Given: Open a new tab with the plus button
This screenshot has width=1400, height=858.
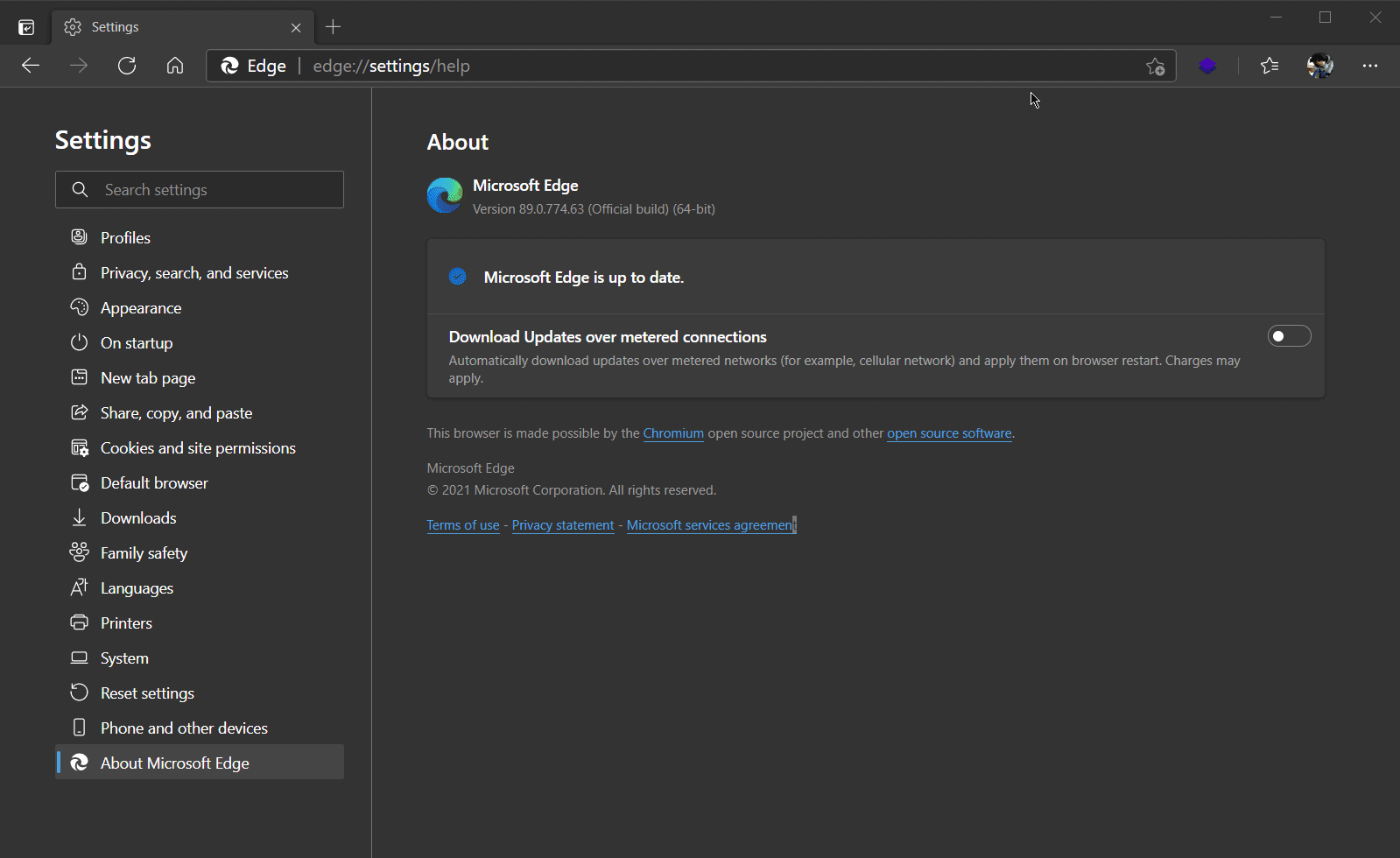Looking at the screenshot, I should click(x=333, y=27).
